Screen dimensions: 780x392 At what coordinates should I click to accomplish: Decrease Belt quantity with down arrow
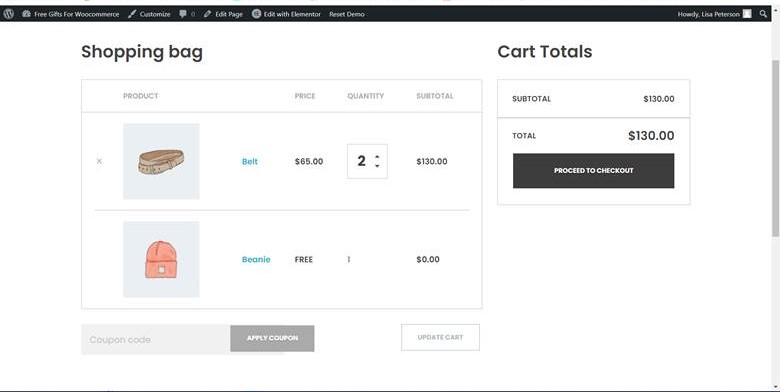pyautogui.click(x=377, y=165)
